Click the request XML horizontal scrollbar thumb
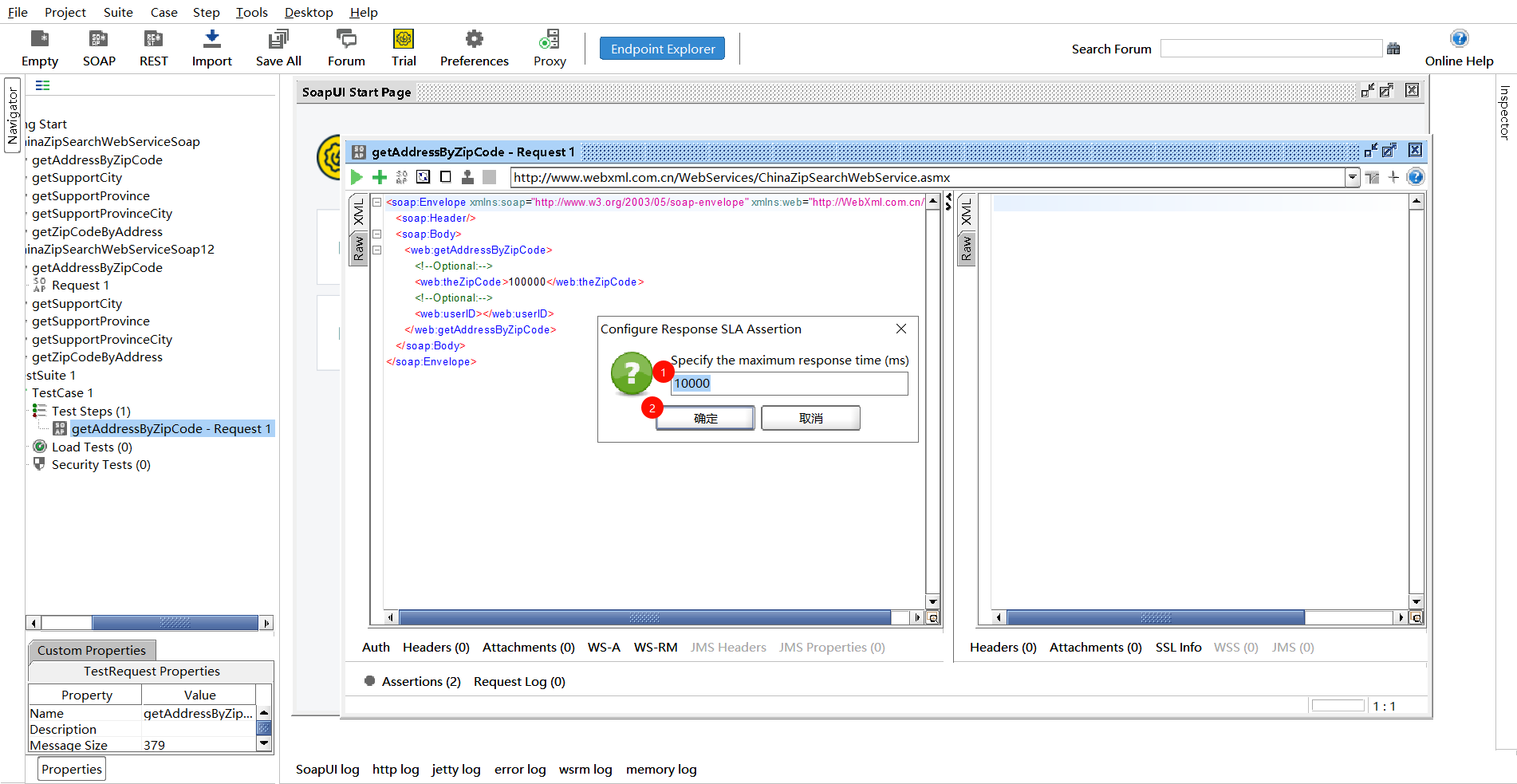Image resolution: width=1517 pixels, height=784 pixels. coord(644,617)
